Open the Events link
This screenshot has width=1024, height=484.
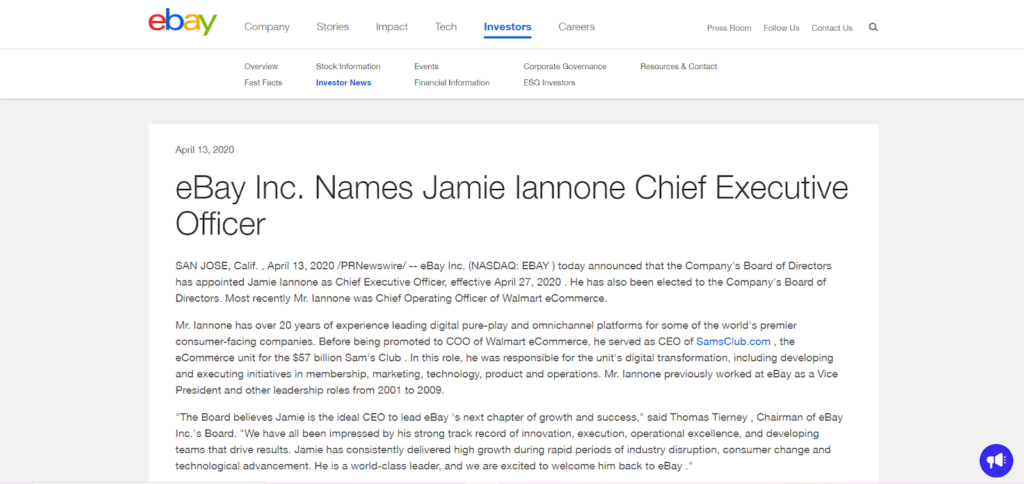point(426,66)
